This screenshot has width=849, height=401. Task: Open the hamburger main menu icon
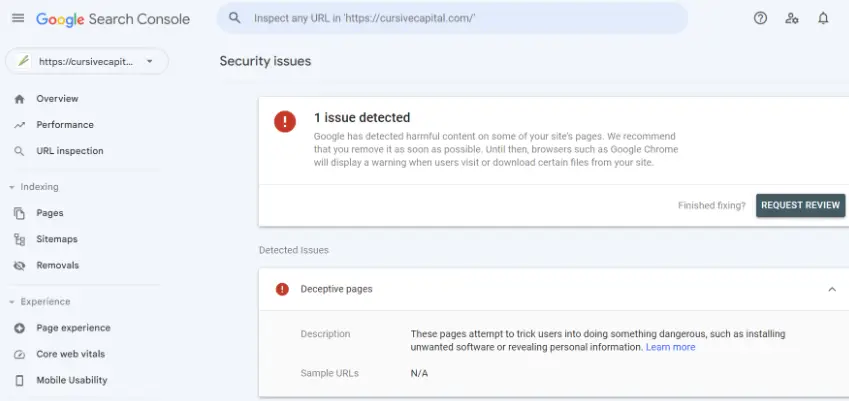[x=17, y=19]
